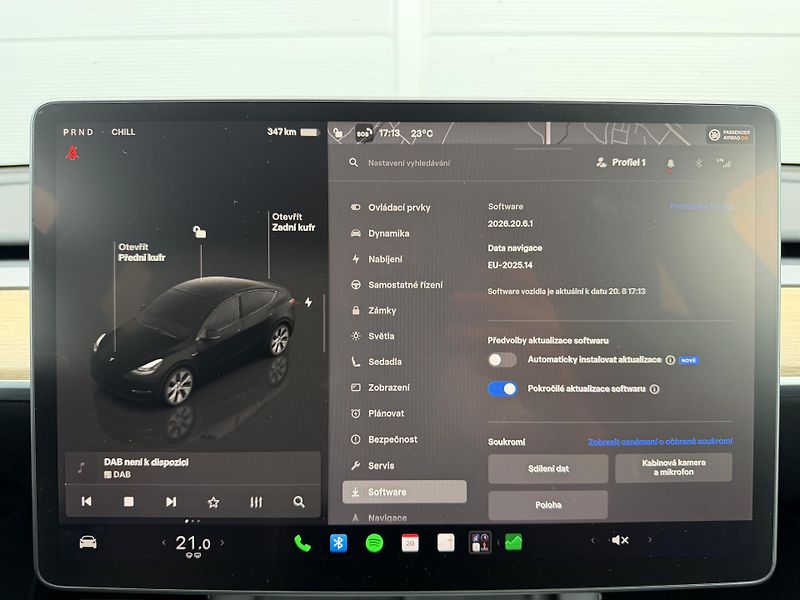Skip to next DAB station
The height and width of the screenshot is (600, 800).
click(171, 502)
